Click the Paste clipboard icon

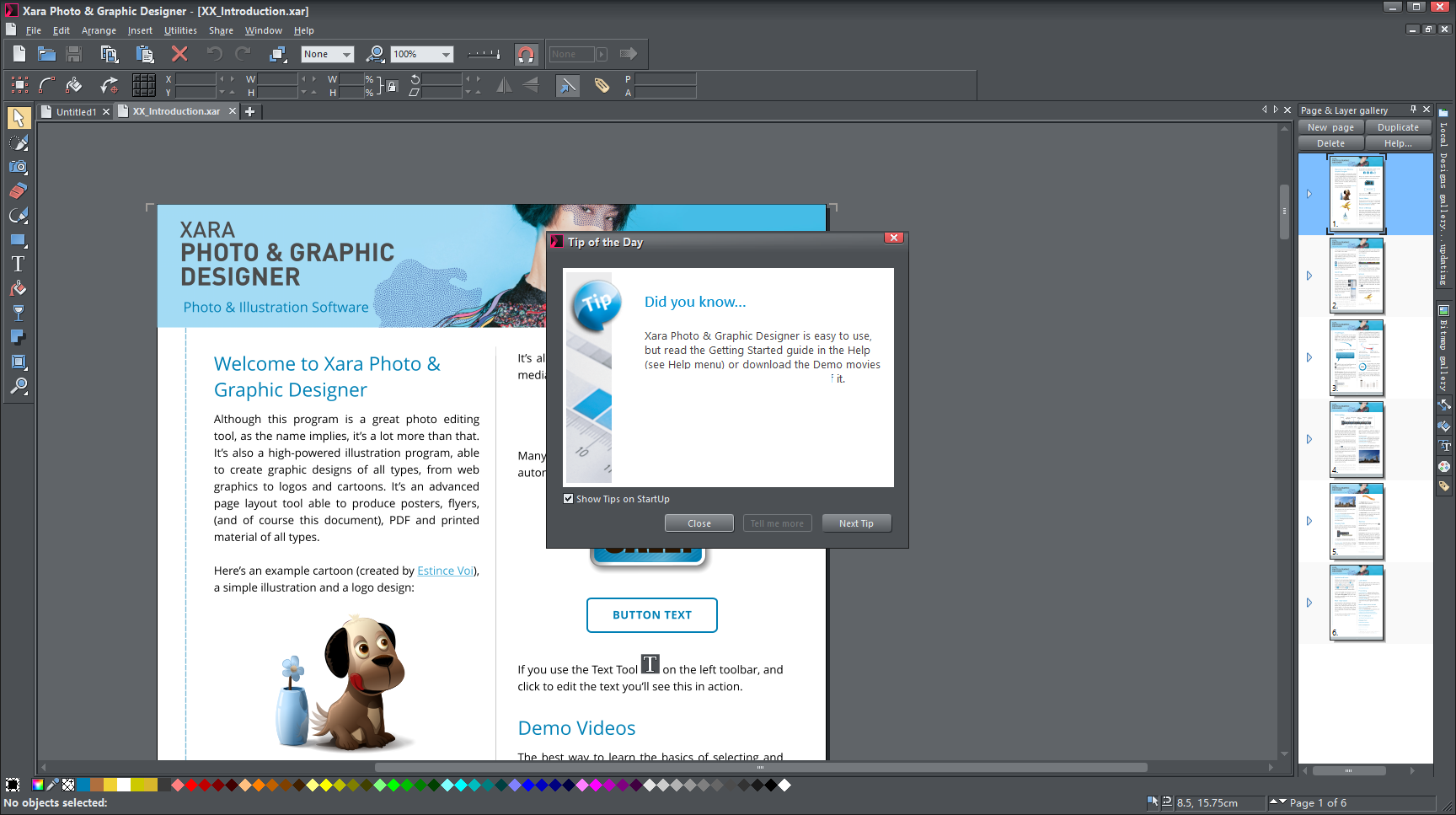coord(145,54)
